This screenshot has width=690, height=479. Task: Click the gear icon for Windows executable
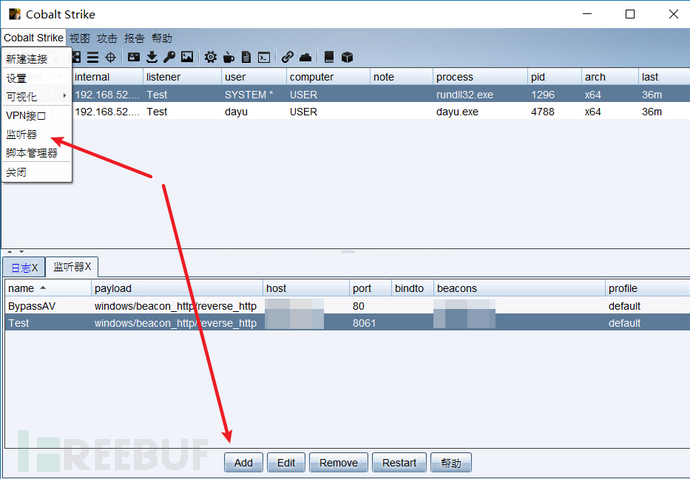tap(210, 57)
